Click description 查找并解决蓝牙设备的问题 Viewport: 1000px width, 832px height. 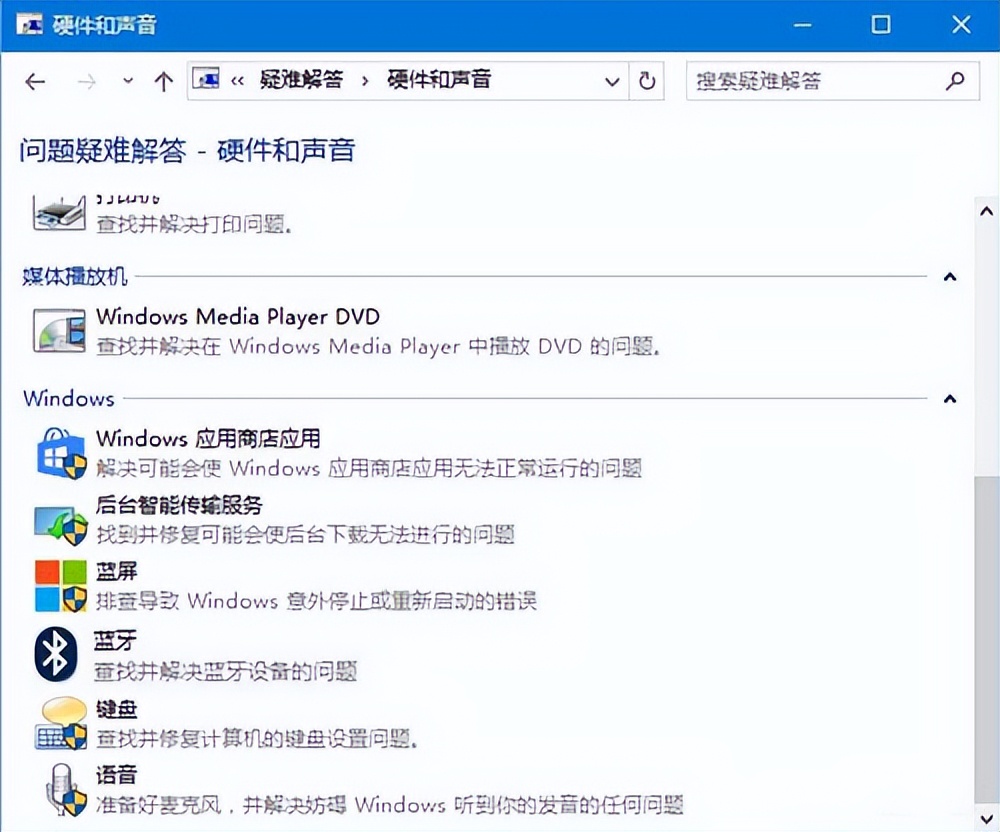226,671
